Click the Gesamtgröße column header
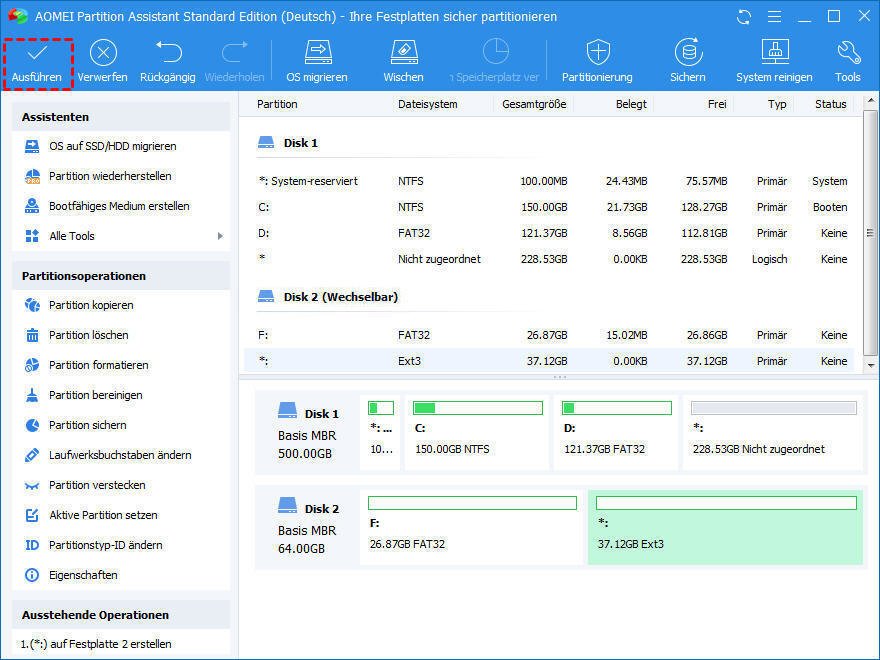Image resolution: width=880 pixels, height=660 pixels. pos(534,104)
